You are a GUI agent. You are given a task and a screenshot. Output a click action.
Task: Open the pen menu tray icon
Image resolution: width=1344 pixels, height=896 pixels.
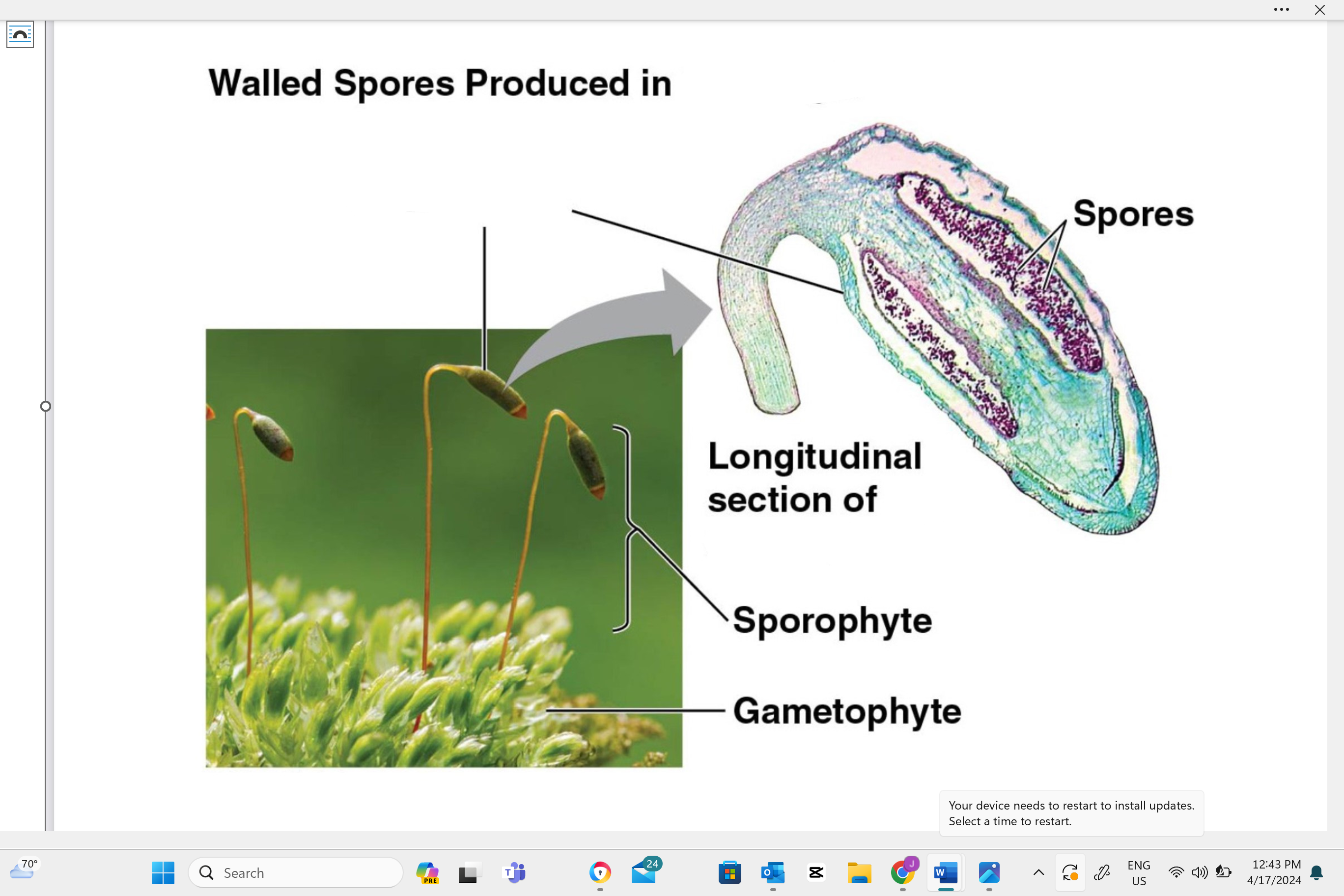1101,872
